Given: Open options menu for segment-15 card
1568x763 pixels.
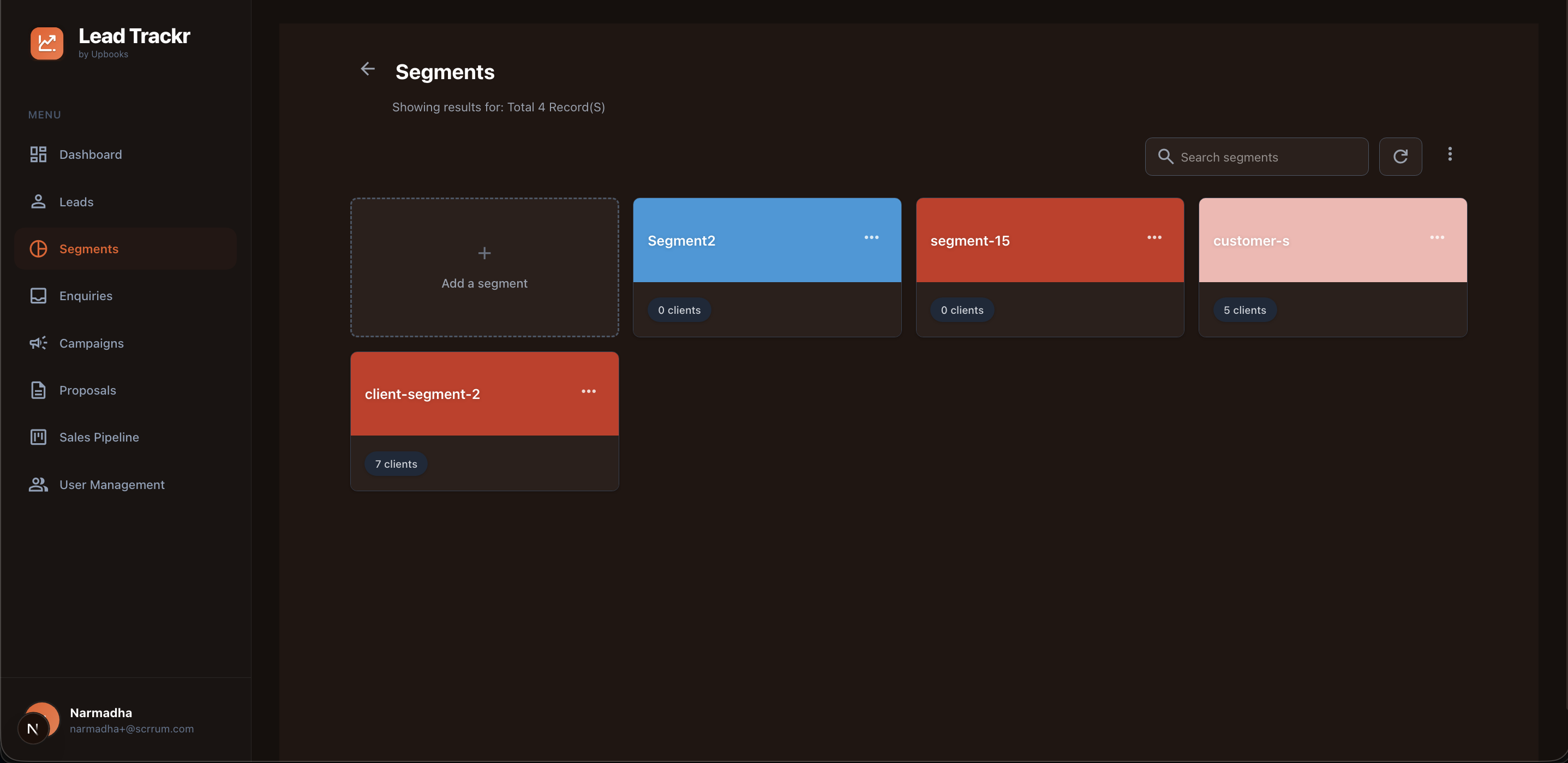Looking at the screenshot, I should click(x=1154, y=237).
